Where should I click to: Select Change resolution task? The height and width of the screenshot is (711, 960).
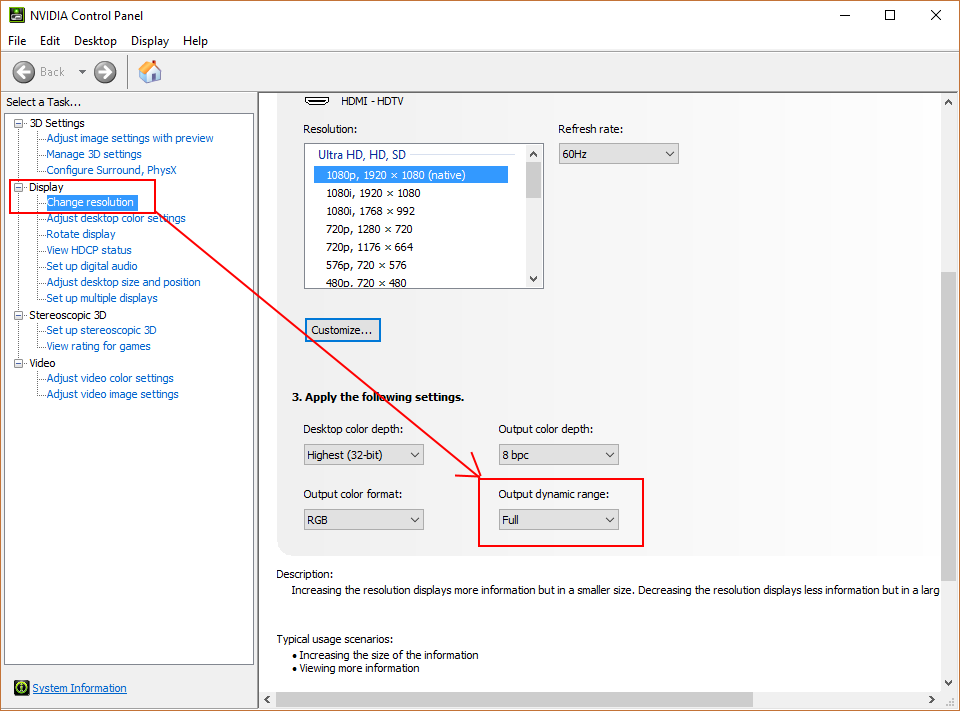click(x=91, y=202)
